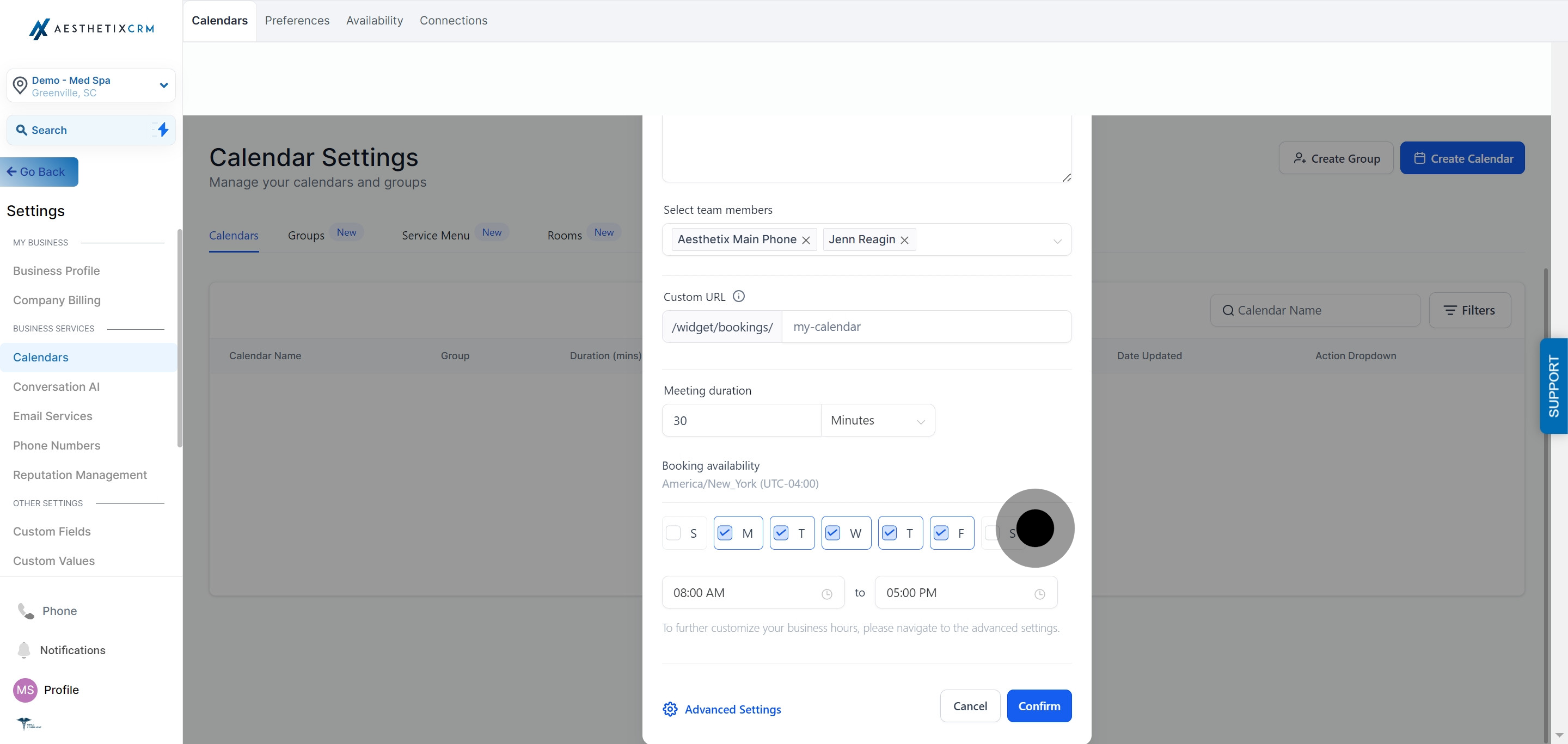Open the start time clock picker
The width and height of the screenshot is (1568, 744).
point(826,594)
